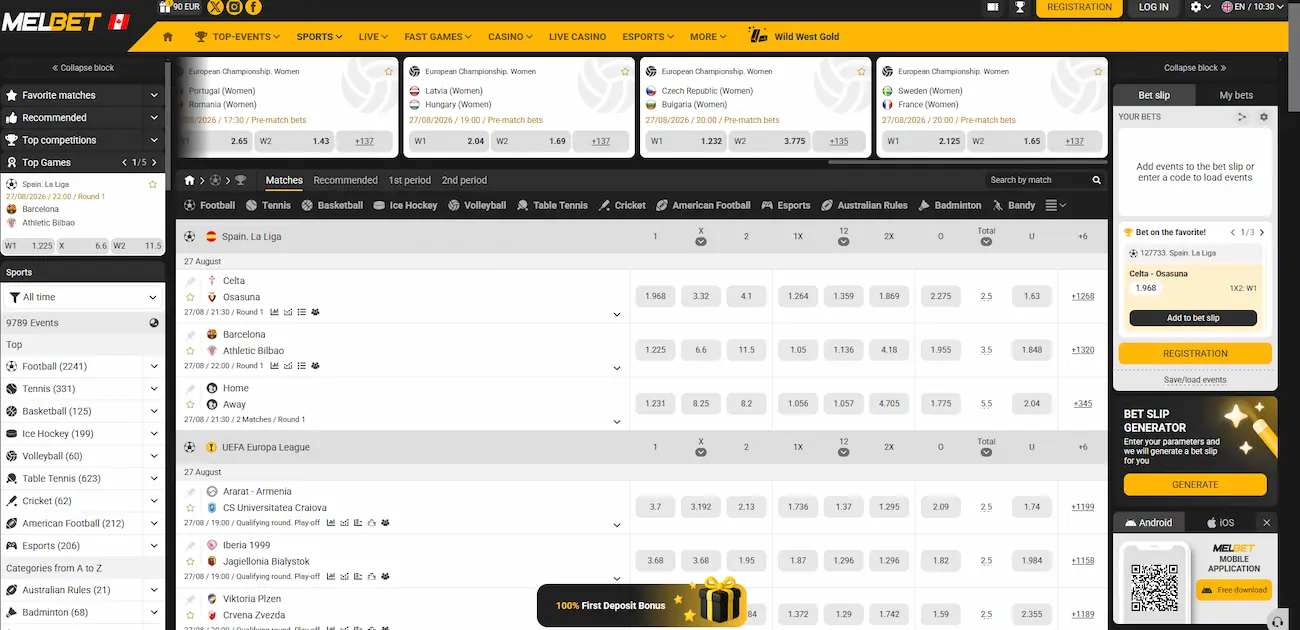Open the wallet icon left of the header trophy
The image size is (1300, 630).
click(992, 7)
